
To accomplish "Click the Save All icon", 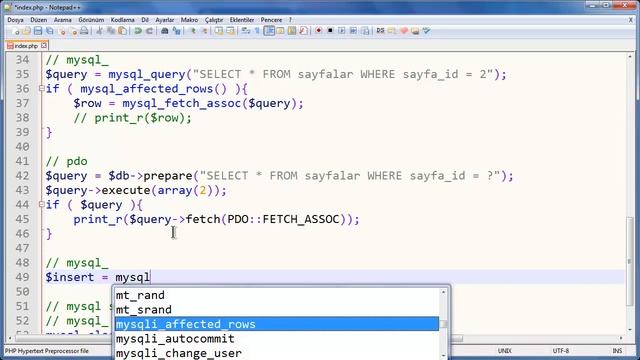I will point(49,31).
